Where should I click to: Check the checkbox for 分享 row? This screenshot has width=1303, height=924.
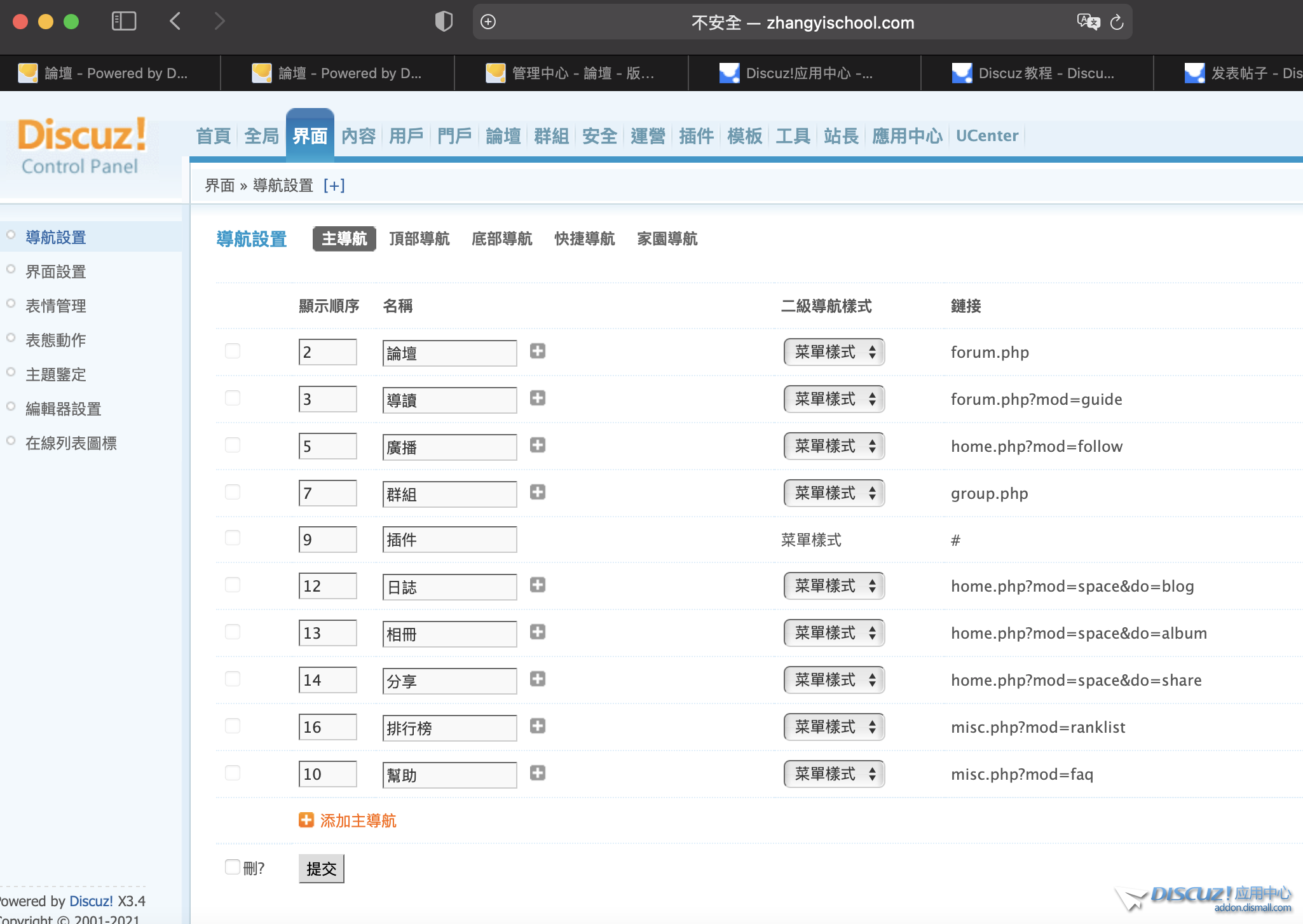(233, 679)
